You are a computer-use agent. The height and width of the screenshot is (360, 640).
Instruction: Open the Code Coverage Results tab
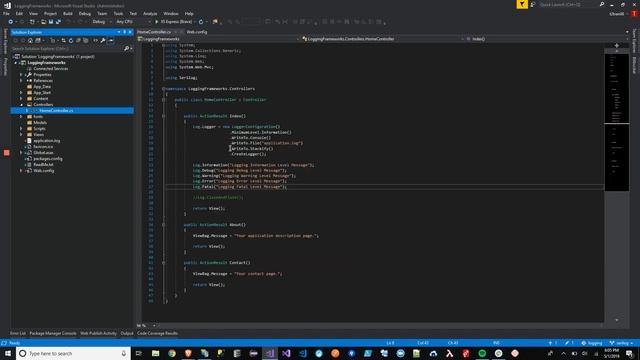tap(158, 333)
